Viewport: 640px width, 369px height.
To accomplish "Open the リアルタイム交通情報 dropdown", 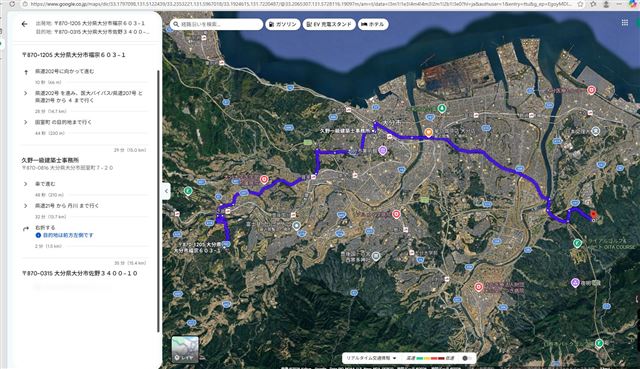I will 371,358.
